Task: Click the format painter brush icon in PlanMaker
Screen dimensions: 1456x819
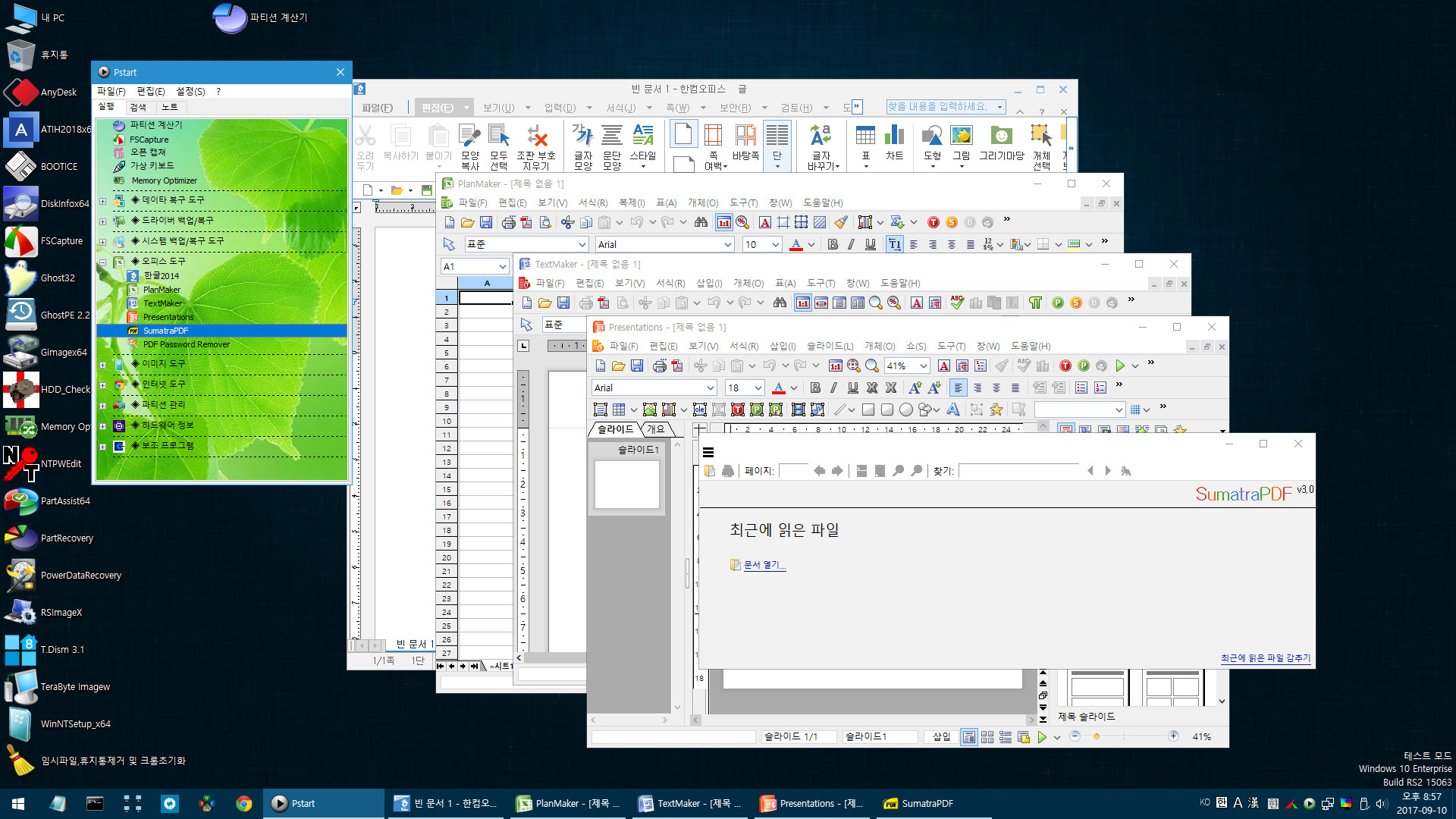Action: point(841,222)
